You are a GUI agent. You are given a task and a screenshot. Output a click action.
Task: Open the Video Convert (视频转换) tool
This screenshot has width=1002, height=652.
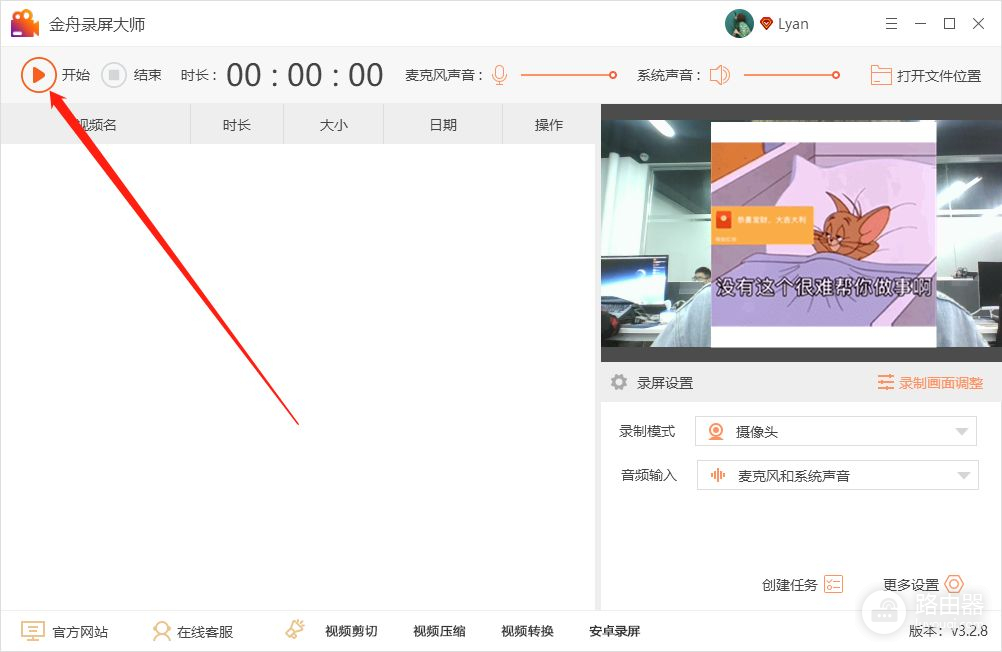click(x=527, y=631)
